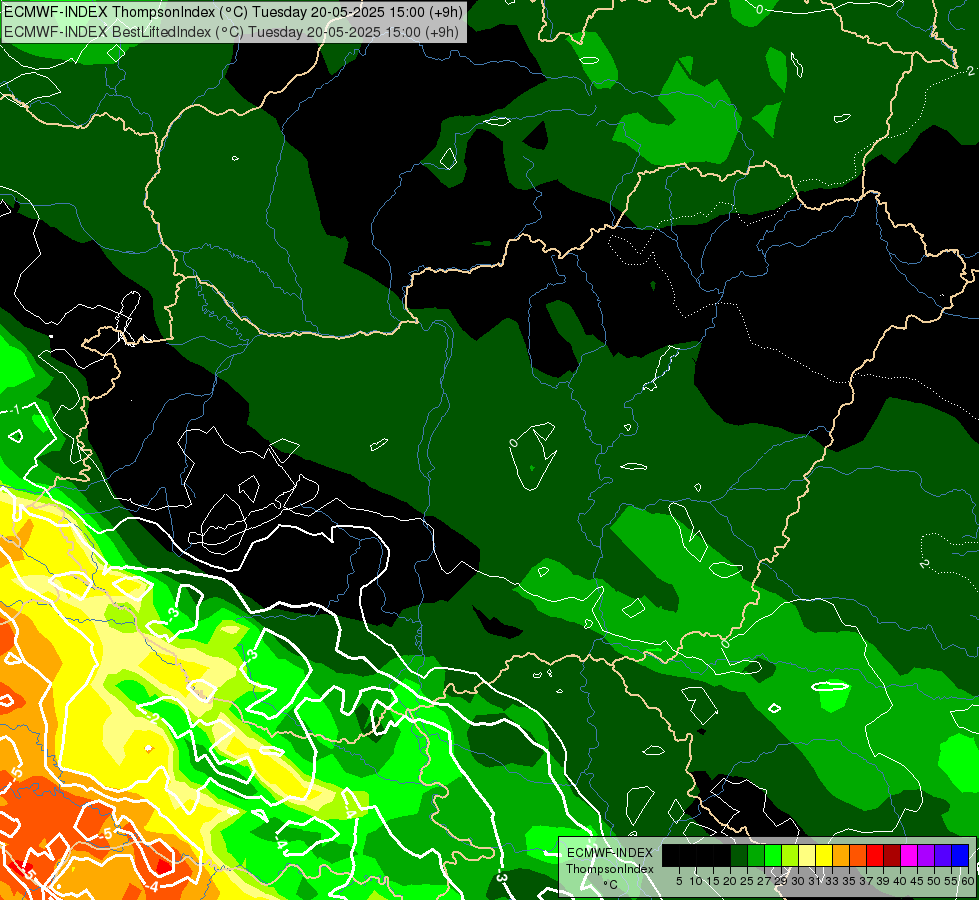The width and height of the screenshot is (979, 900).
Task: Click the '-2' contour label on map
Action: point(153,718)
